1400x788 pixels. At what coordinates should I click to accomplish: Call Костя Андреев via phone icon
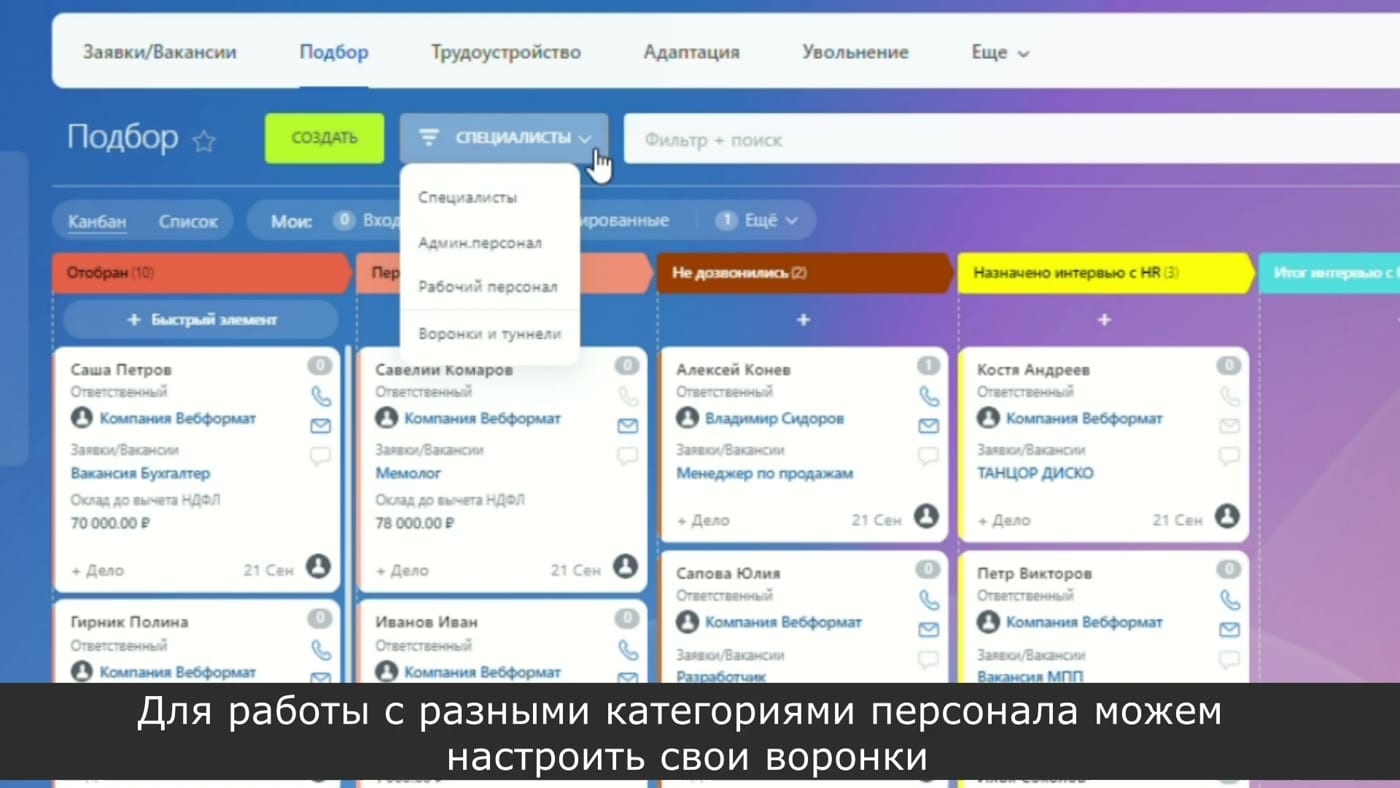[x=1229, y=397]
